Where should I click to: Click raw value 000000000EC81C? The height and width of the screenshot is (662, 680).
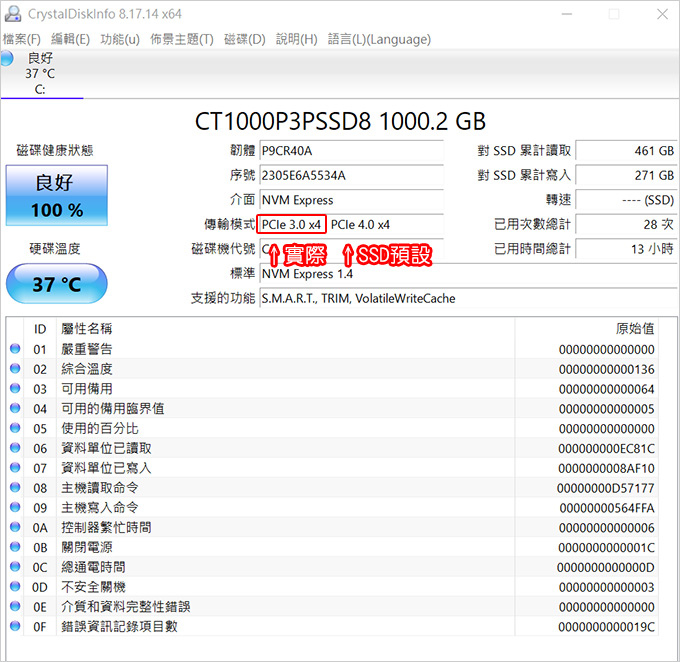pyautogui.click(x=606, y=449)
